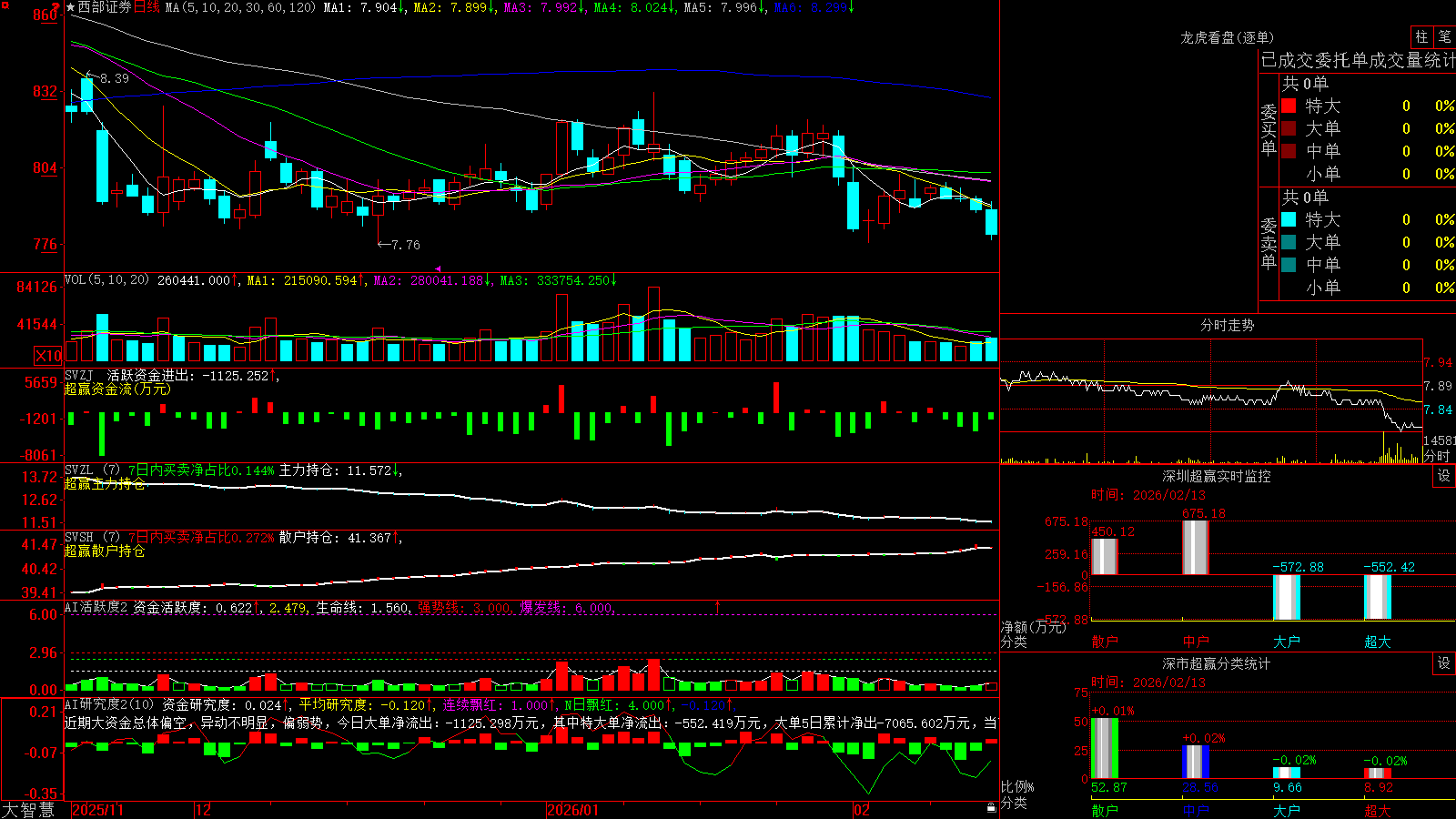Switch 龙虎看盘 to 柱 bar view
This screenshot has width=1456, height=819.
tap(1421, 37)
